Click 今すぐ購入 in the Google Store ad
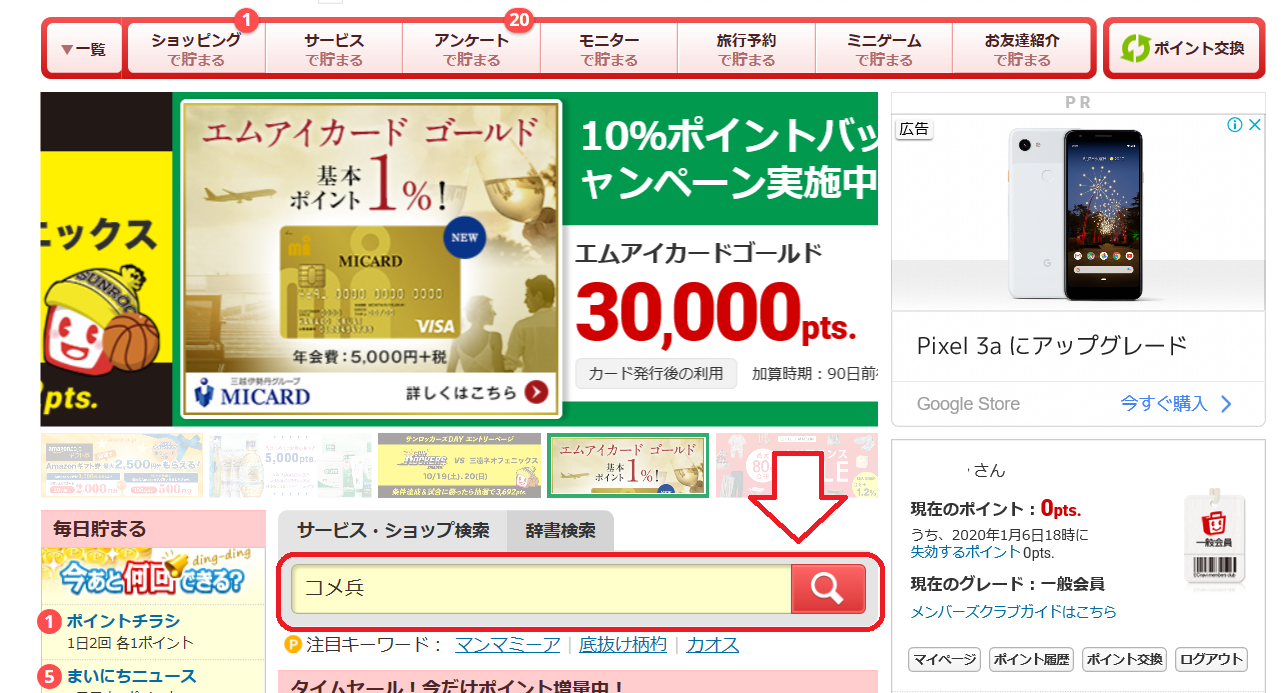The image size is (1287, 693). pos(1163,404)
